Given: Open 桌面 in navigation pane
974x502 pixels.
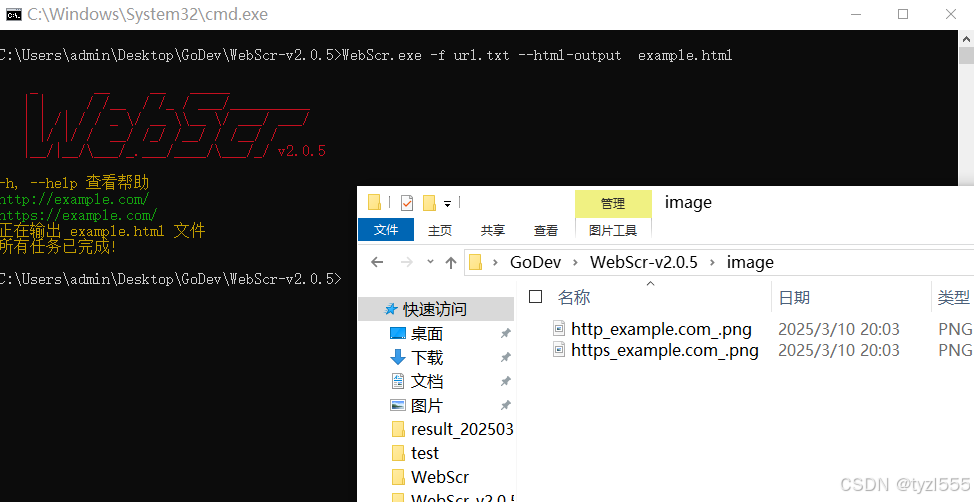Looking at the screenshot, I should [x=427, y=334].
